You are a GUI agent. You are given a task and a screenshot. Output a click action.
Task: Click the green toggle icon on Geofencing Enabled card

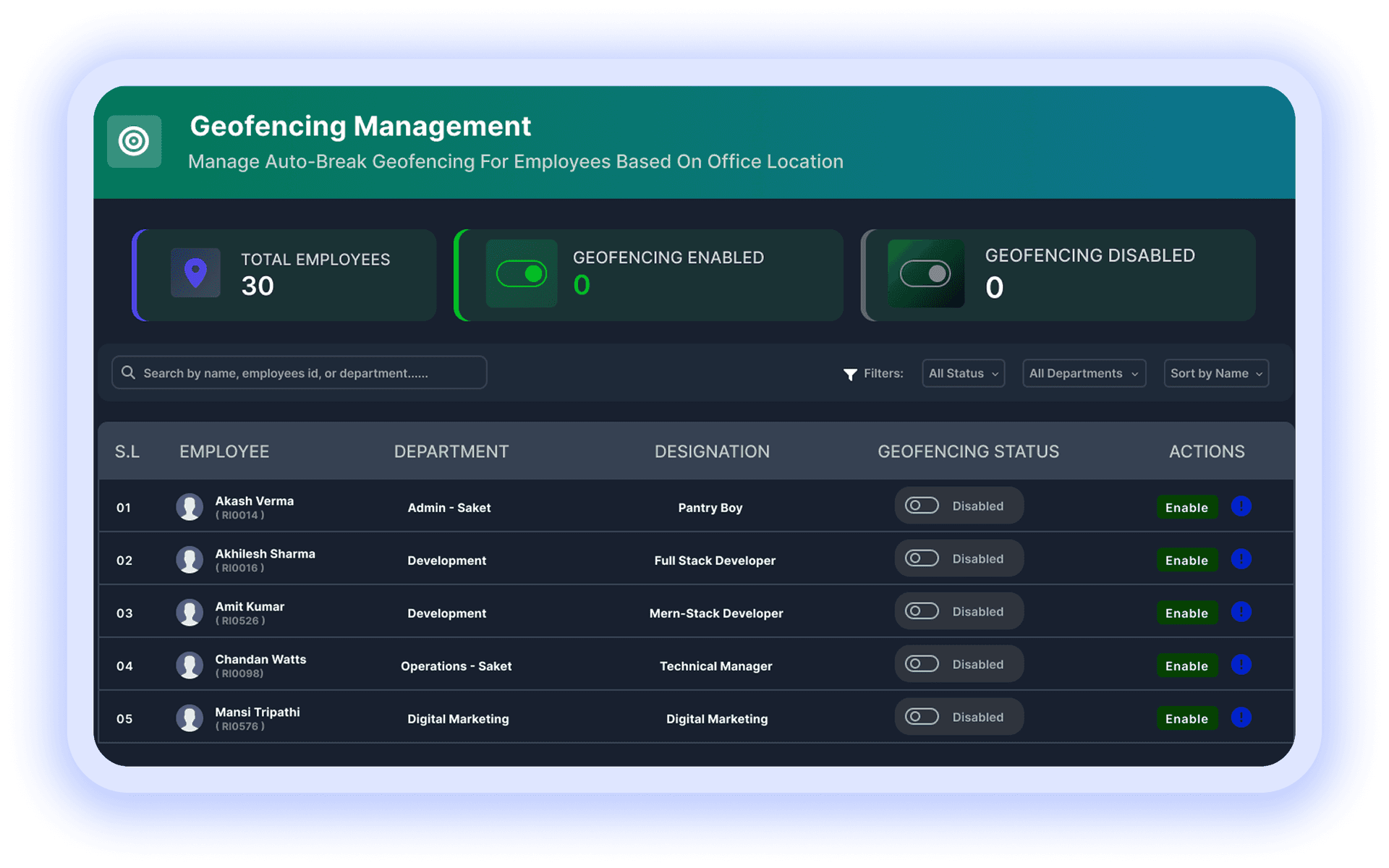tap(522, 274)
